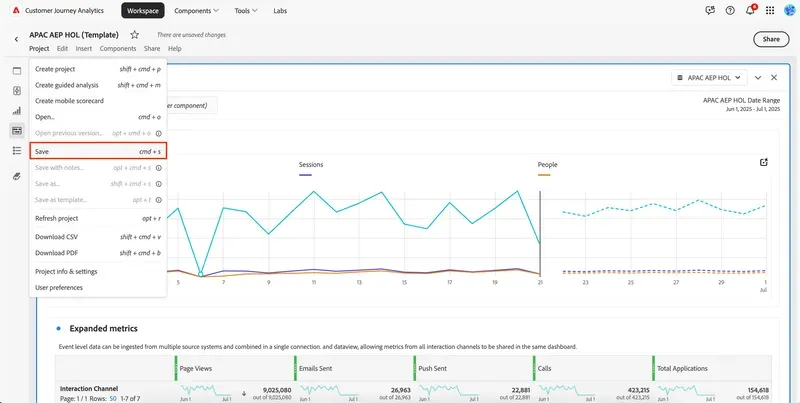
Task: Click the tag icon in left rail
Action: click(x=17, y=177)
